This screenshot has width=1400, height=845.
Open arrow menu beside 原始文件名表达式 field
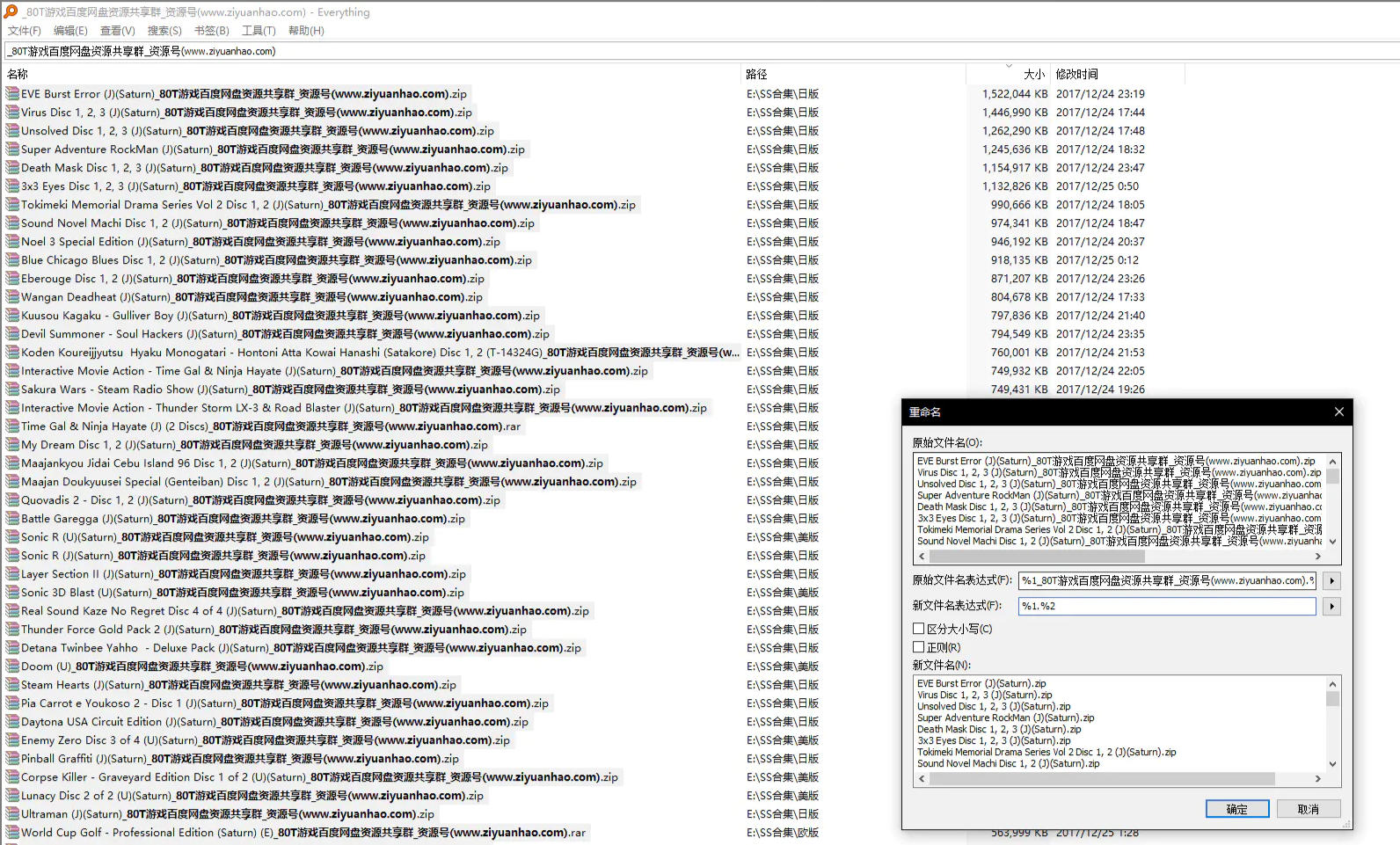(1331, 580)
